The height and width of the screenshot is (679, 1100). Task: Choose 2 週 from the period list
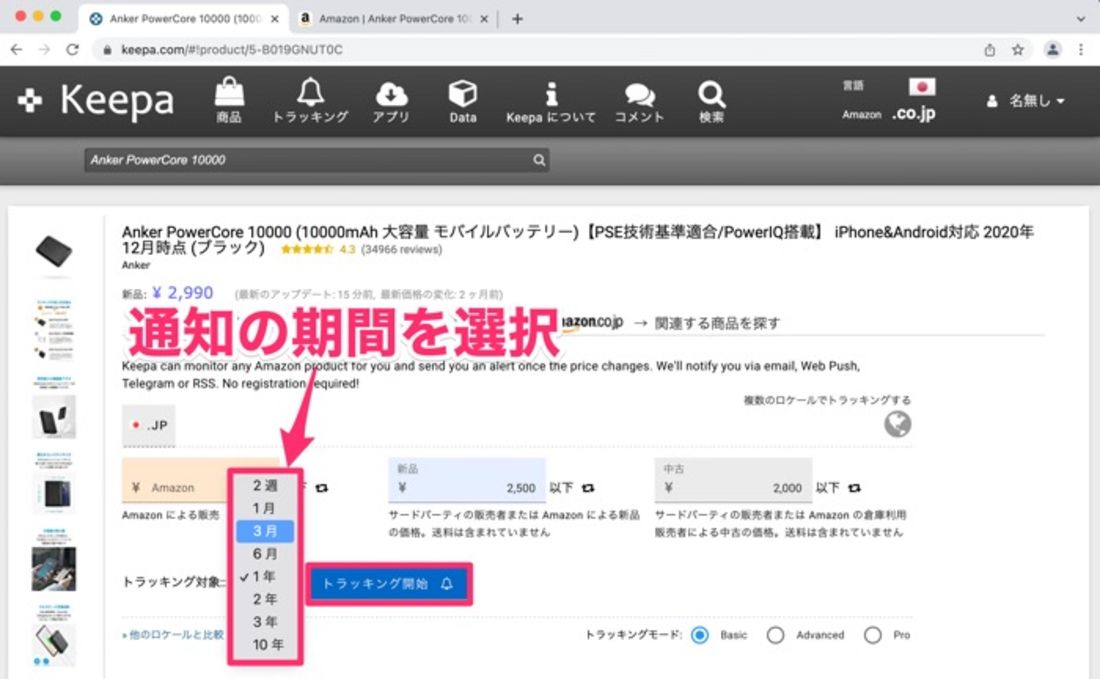coord(265,485)
